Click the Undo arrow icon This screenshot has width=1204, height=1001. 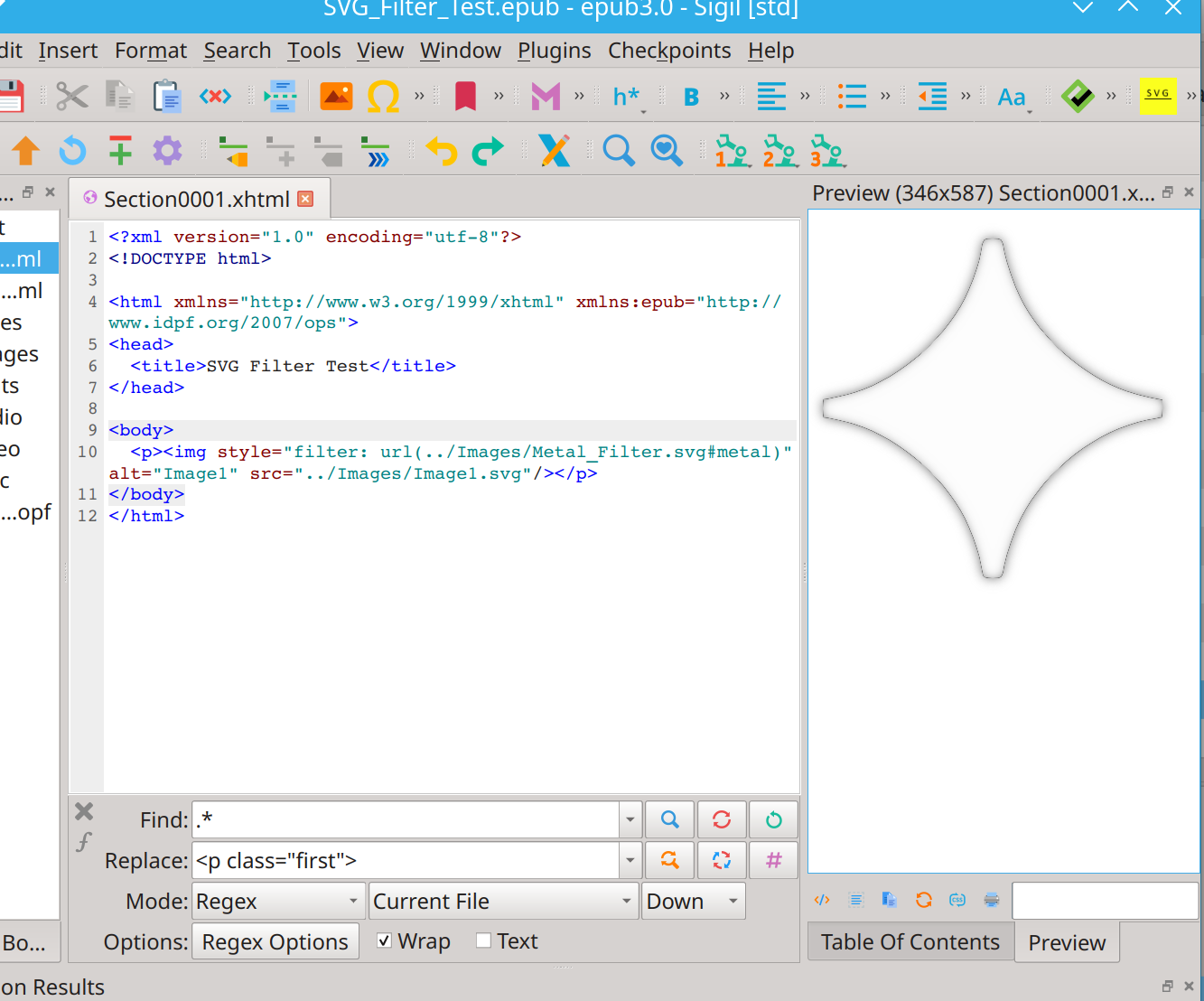442,151
